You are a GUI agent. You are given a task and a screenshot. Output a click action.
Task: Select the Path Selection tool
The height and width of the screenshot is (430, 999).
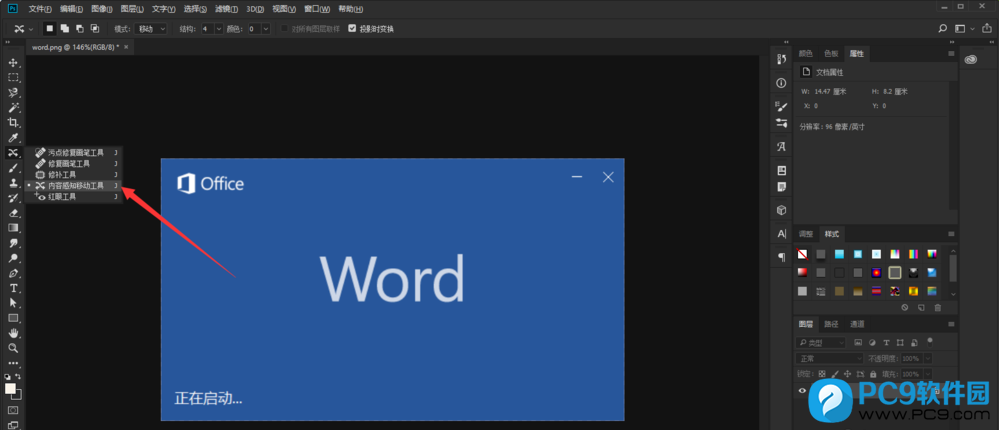point(13,303)
